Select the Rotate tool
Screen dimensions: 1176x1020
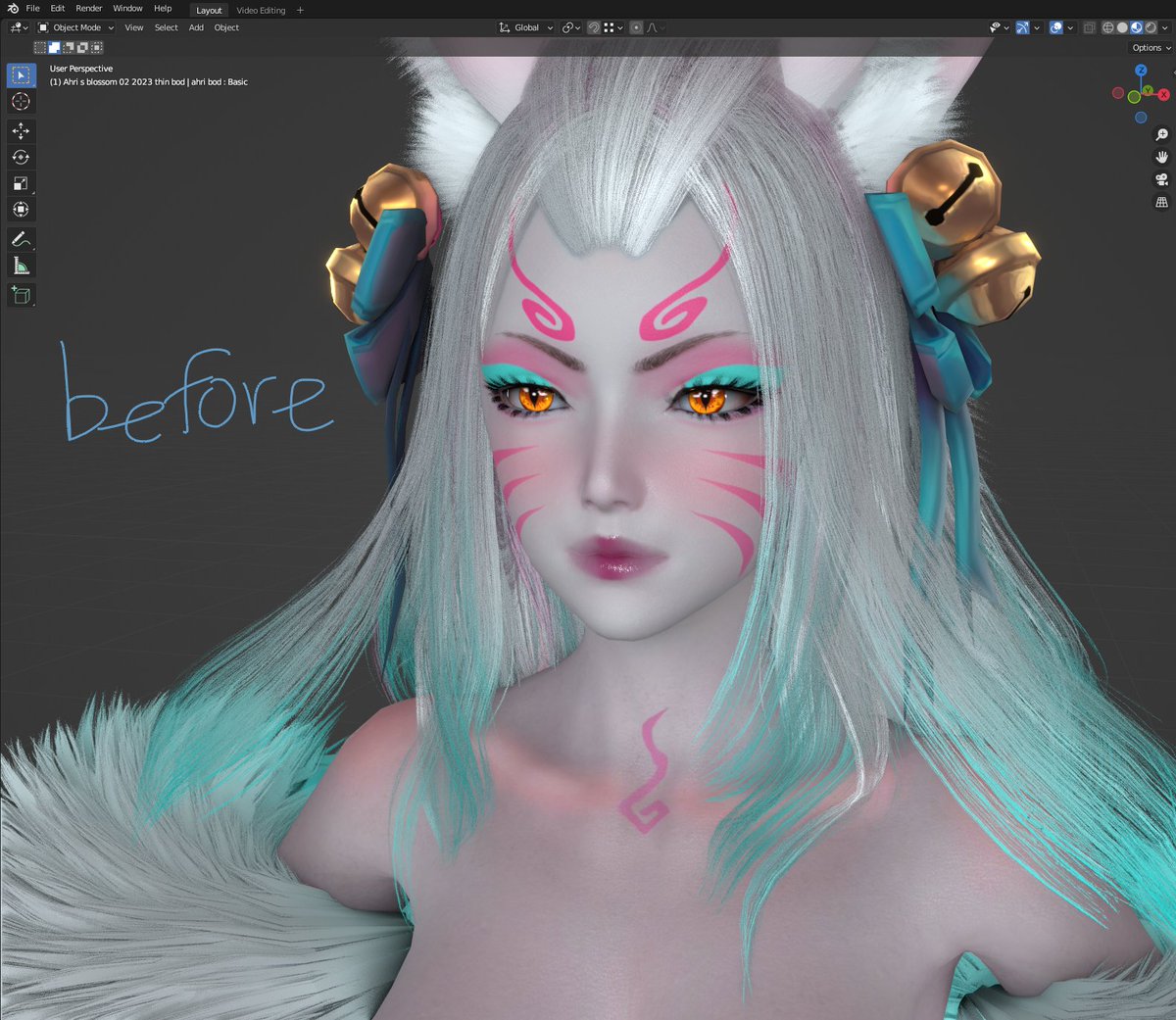[x=21, y=157]
